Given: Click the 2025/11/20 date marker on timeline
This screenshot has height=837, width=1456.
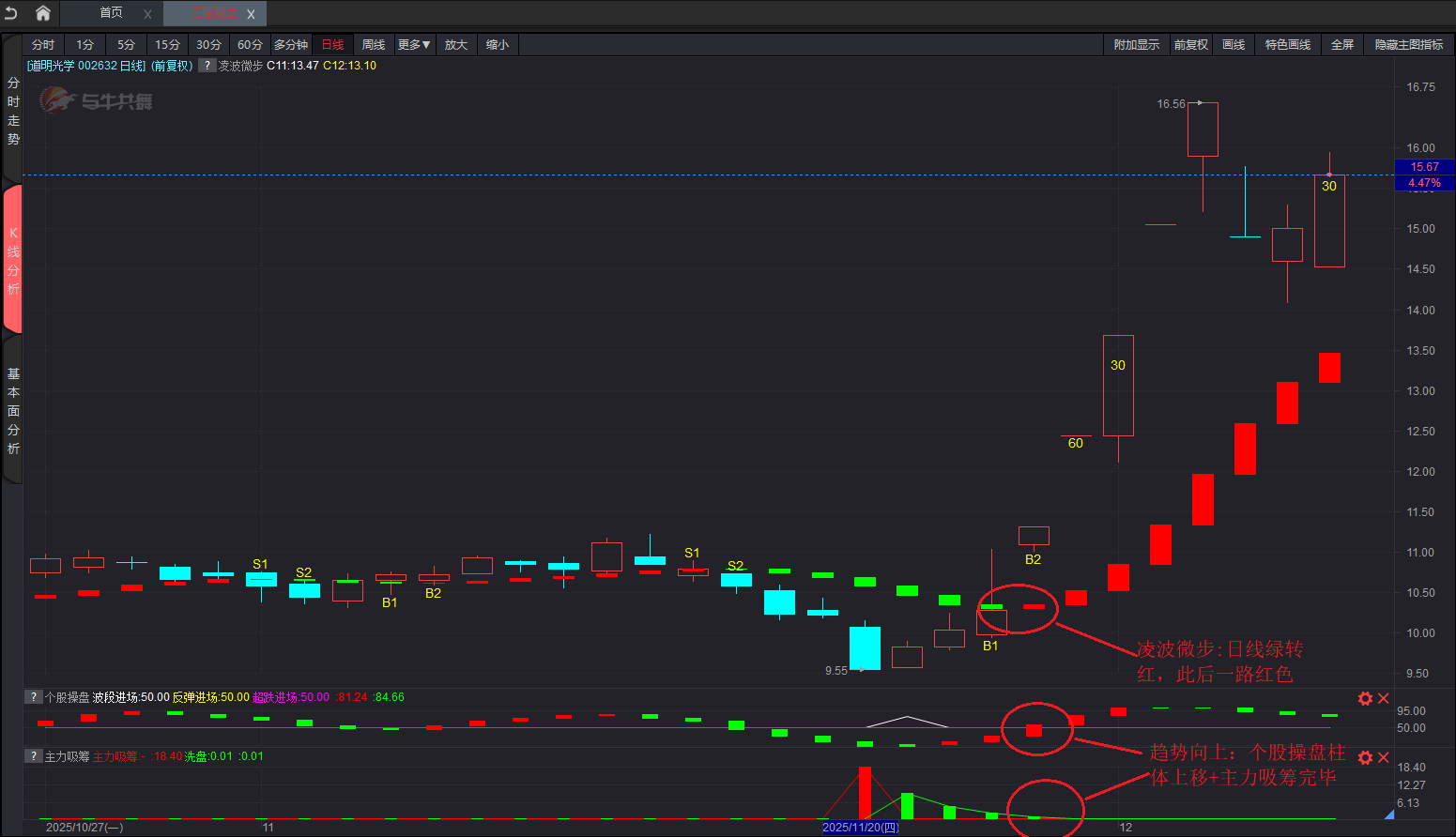Looking at the screenshot, I should pos(860,827).
